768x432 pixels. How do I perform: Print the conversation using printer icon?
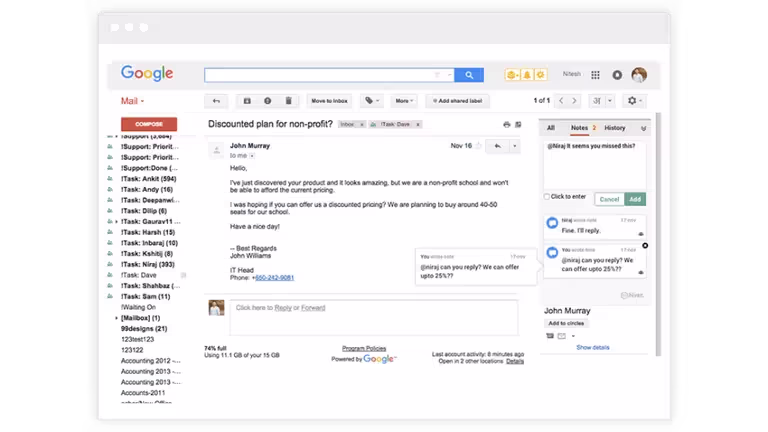(507, 124)
